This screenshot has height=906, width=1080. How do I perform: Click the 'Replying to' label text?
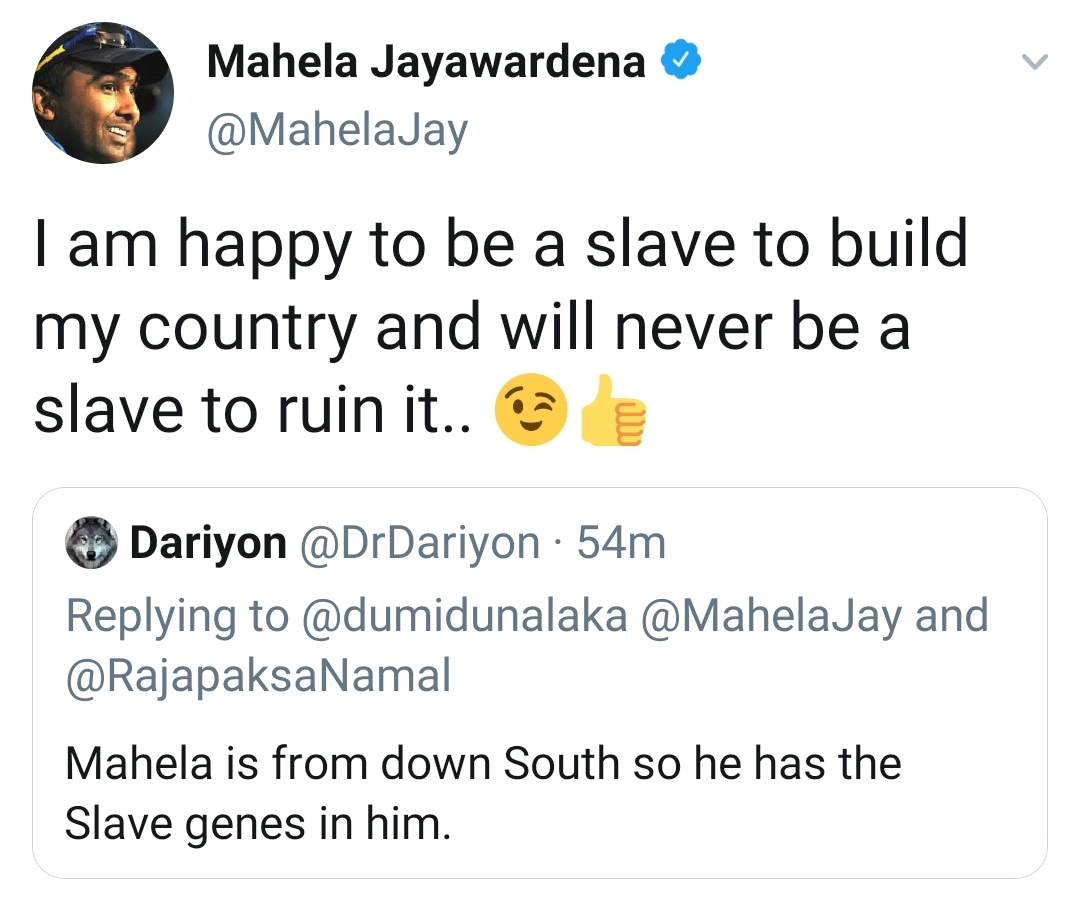[x=177, y=616]
